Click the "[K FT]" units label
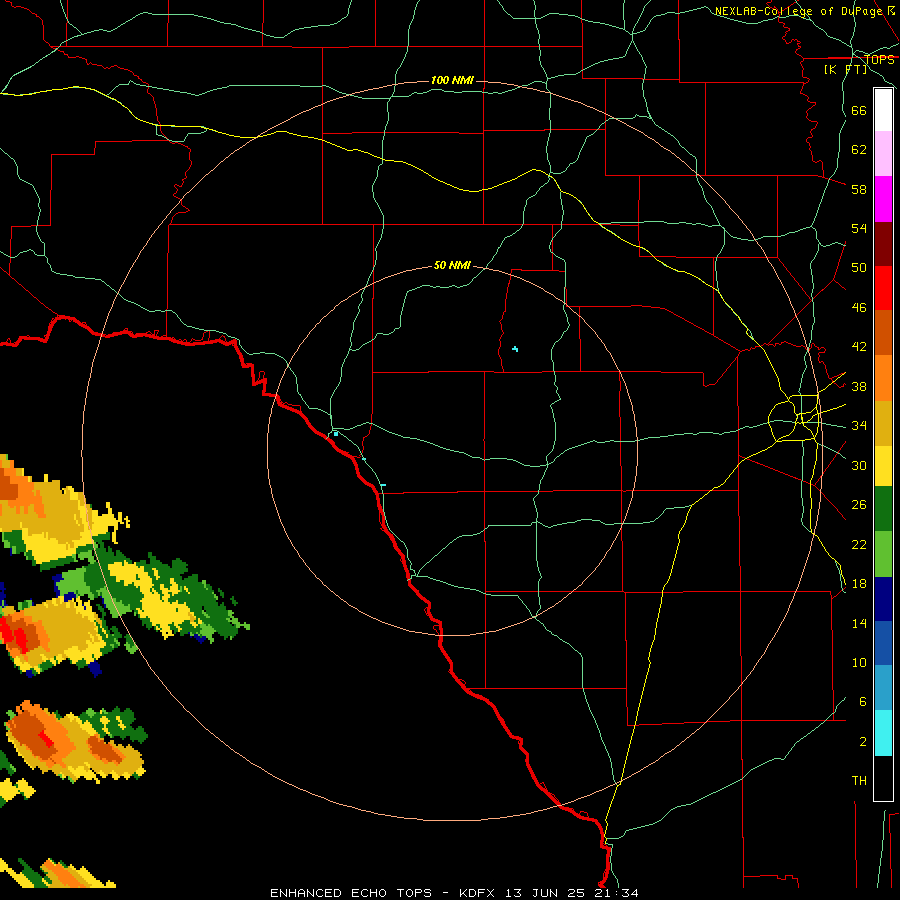900x900 pixels. 845,69
